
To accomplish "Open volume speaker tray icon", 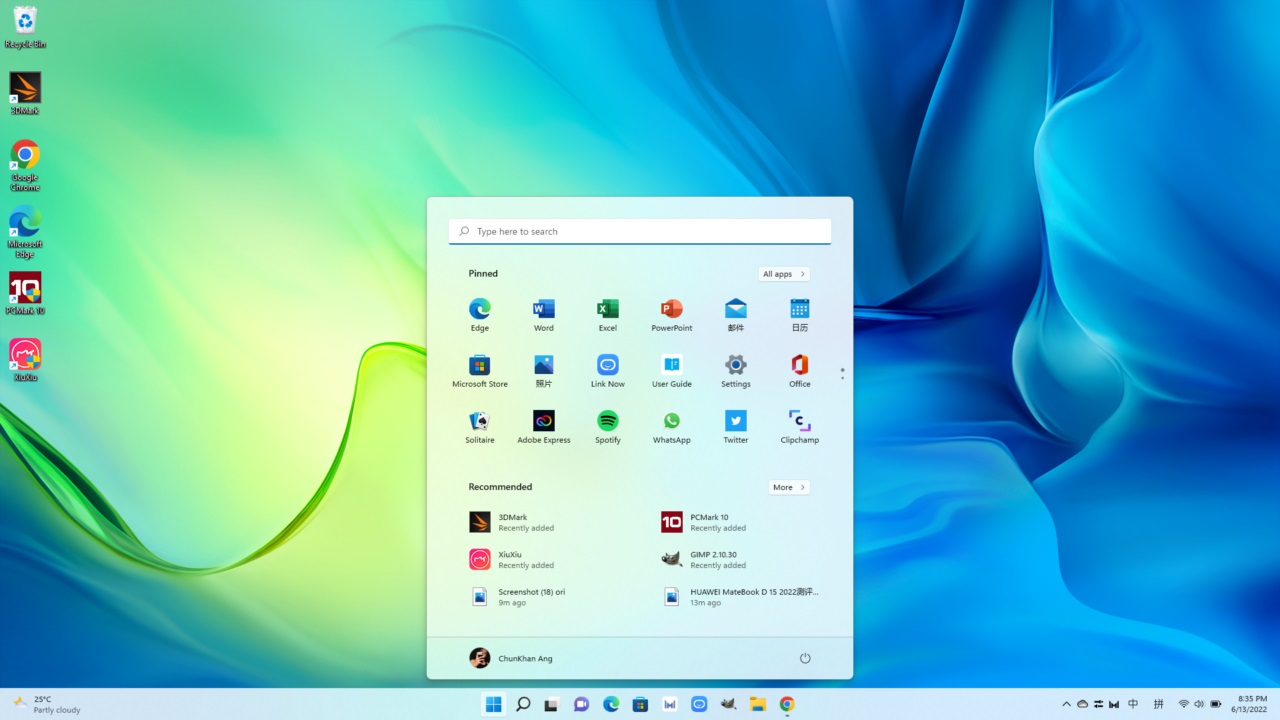I will point(1199,704).
